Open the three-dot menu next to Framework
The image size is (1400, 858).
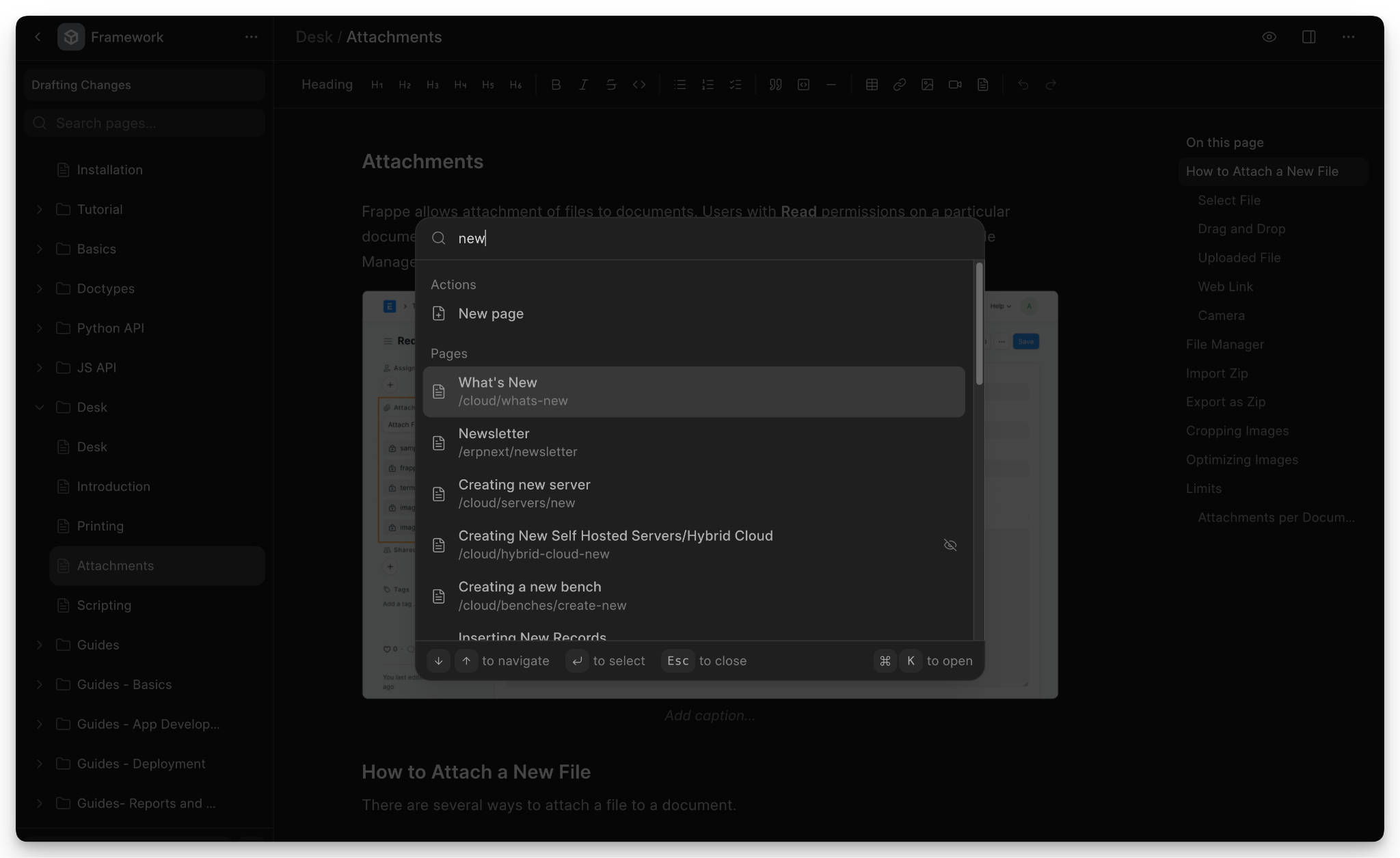pyautogui.click(x=251, y=37)
